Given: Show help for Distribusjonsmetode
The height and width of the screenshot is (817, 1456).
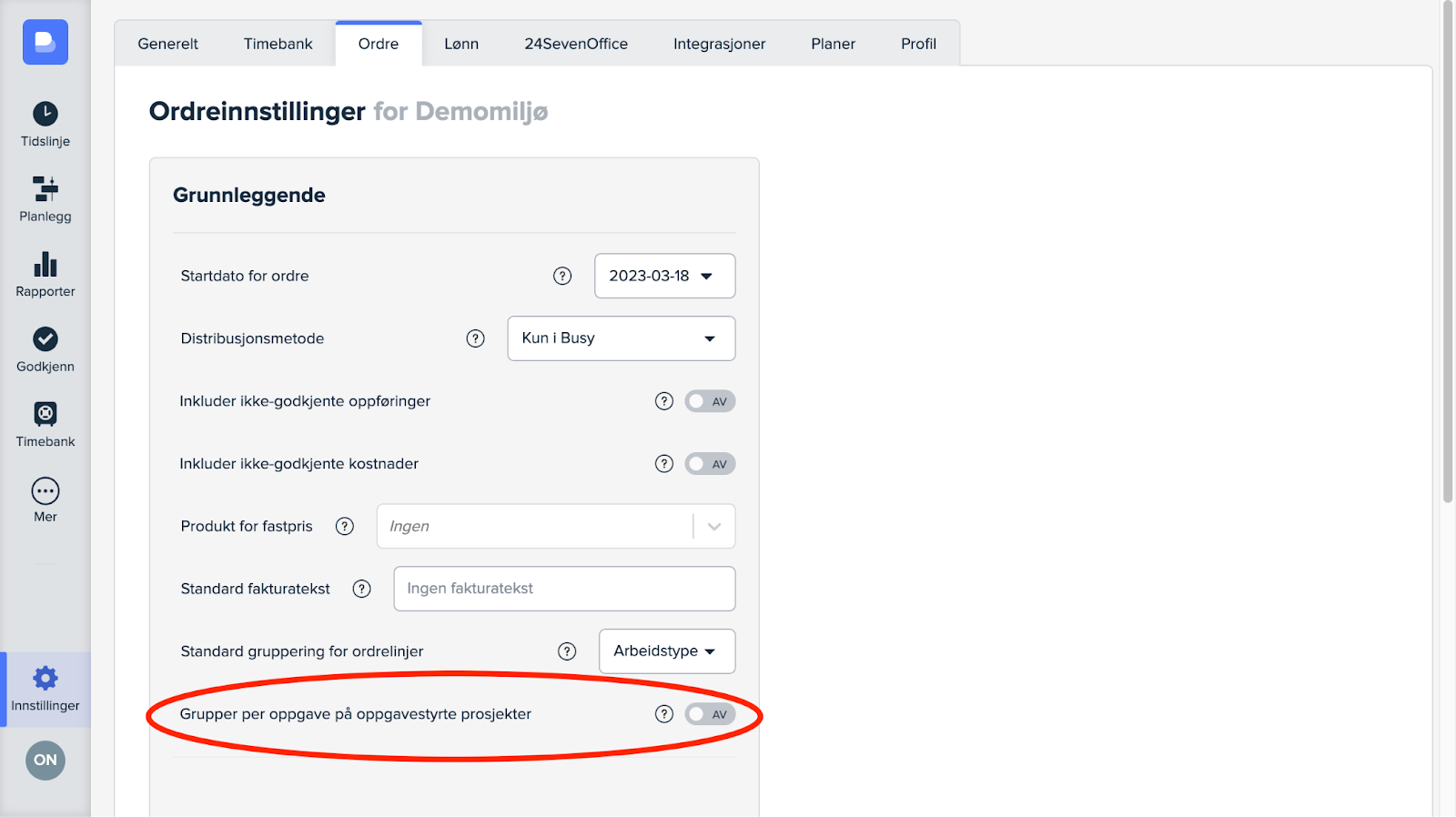Looking at the screenshot, I should (475, 338).
